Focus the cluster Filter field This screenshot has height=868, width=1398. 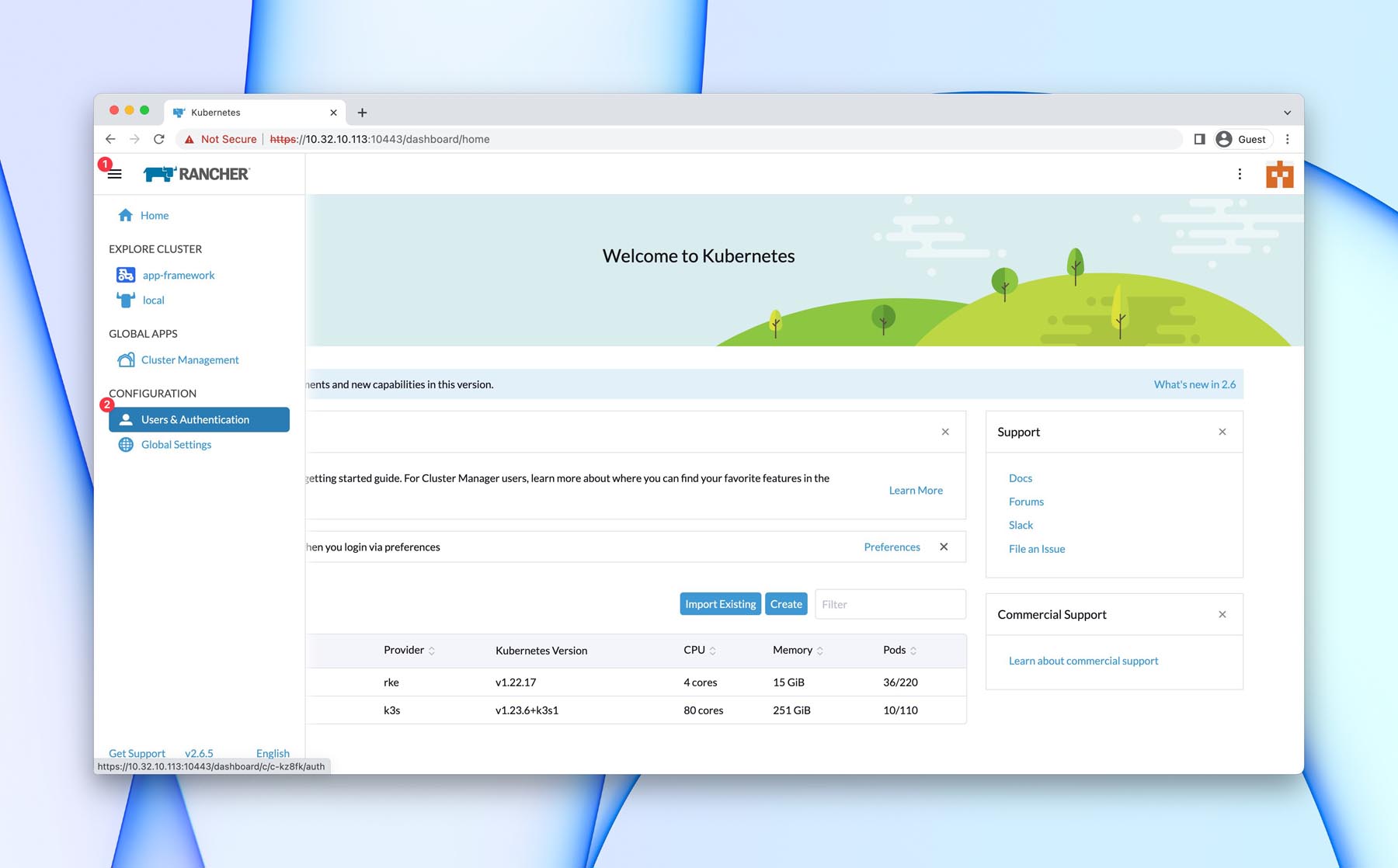pyautogui.click(x=890, y=604)
